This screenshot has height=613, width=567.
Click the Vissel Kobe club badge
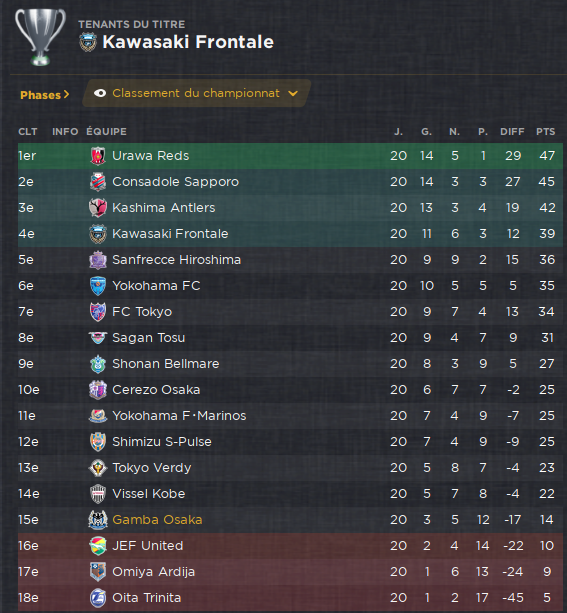98,494
